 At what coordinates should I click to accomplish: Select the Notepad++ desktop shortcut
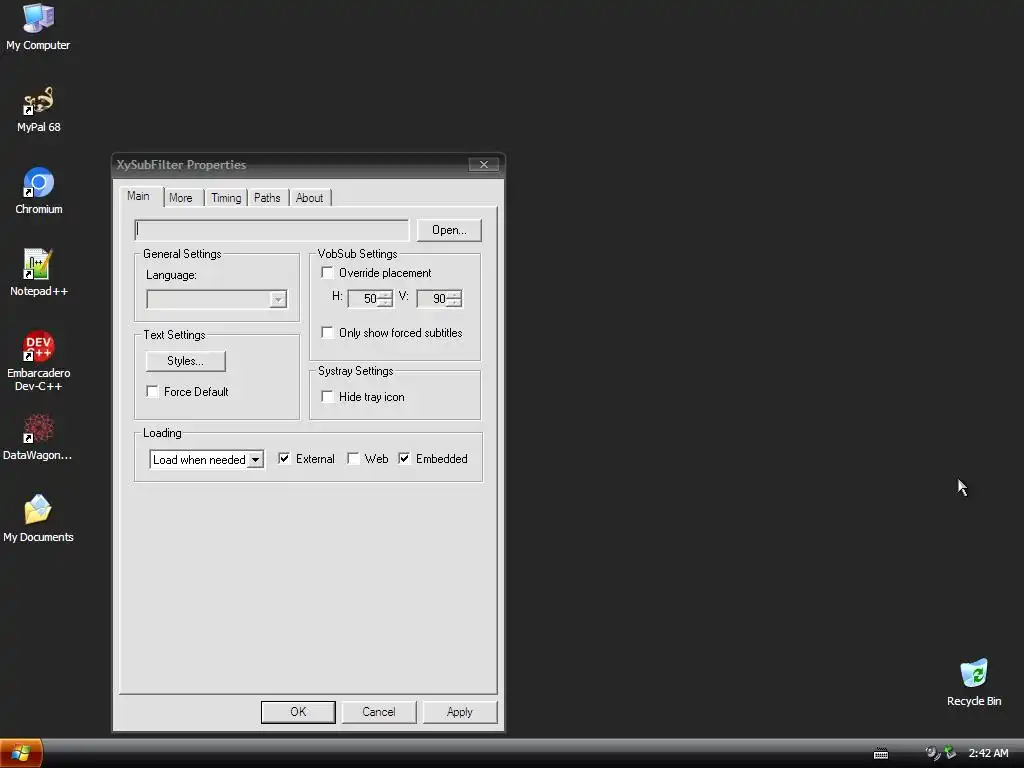point(38,273)
